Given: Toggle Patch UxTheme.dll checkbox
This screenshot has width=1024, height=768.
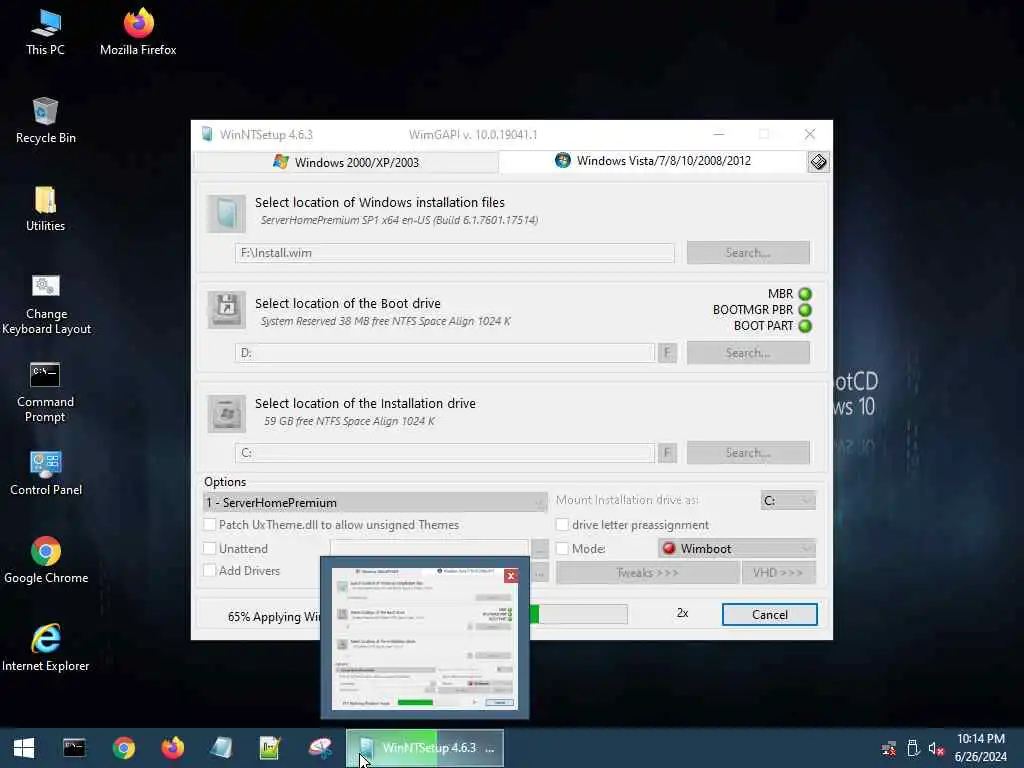Looking at the screenshot, I should coord(210,524).
